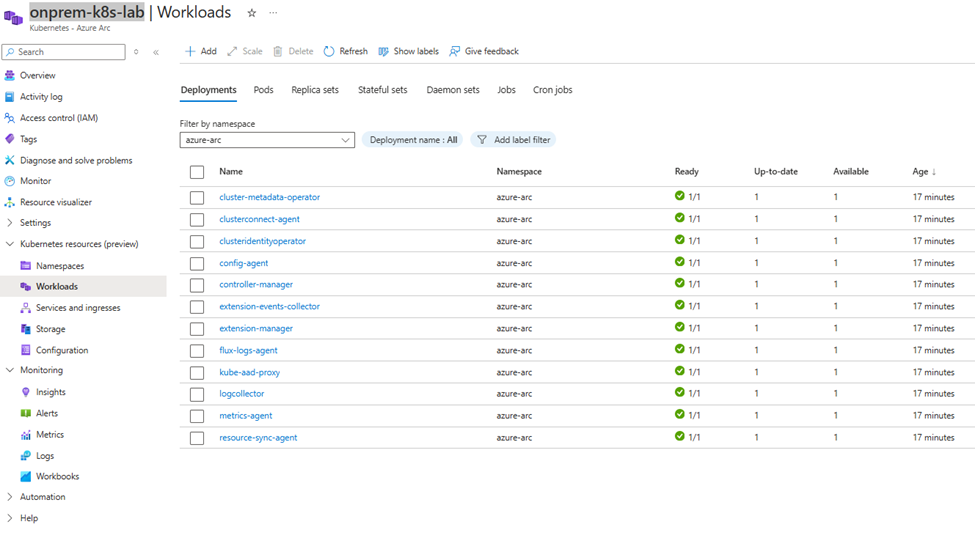
Task: Check the kube-aad-proxy row checkbox
Action: pyautogui.click(x=197, y=373)
